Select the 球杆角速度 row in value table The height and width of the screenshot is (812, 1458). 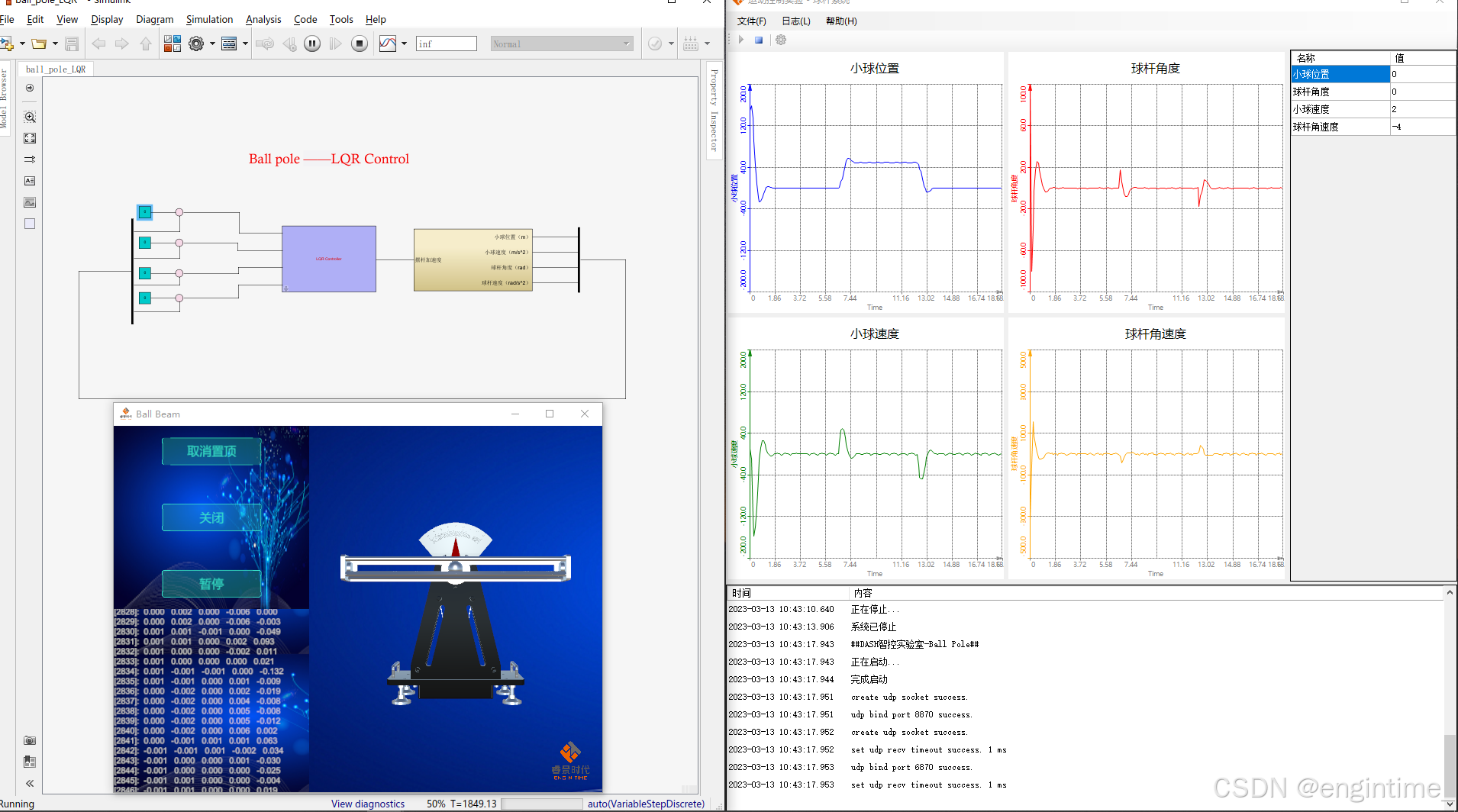tap(1373, 127)
